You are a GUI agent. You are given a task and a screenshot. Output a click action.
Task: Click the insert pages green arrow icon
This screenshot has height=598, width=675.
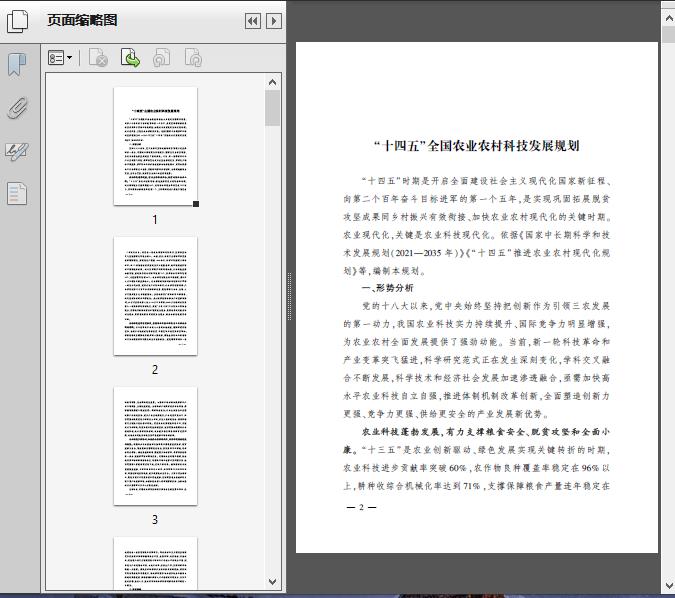[130, 58]
